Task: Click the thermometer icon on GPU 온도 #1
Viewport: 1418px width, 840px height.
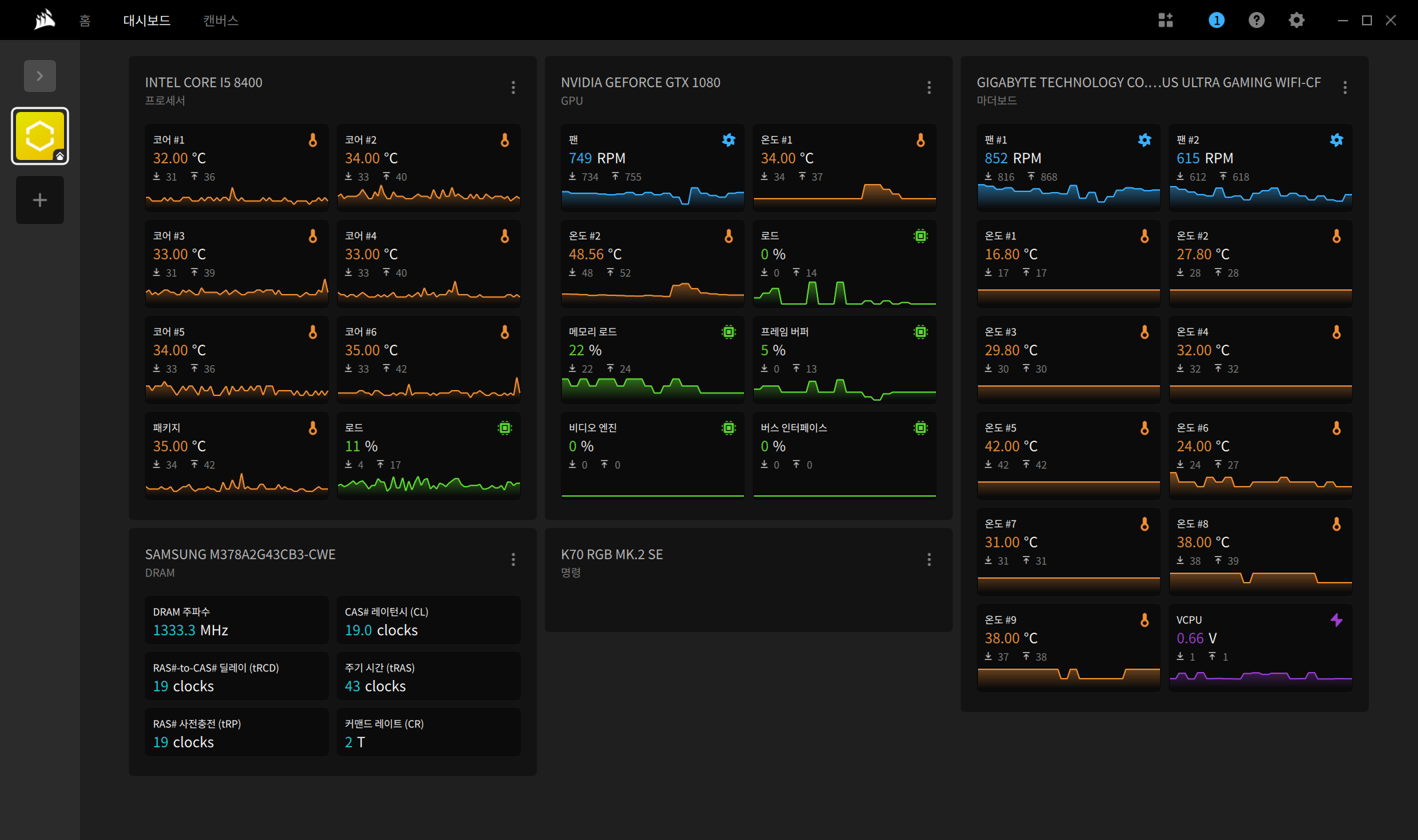Action: pyautogui.click(x=921, y=140)
